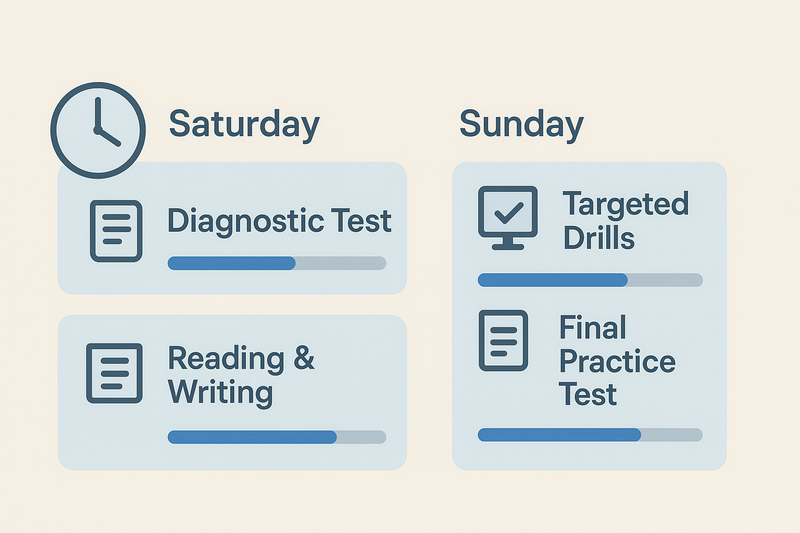Click the Targeted Drills progress bar
Screen dimensions: 800x533
coord(590,280)
